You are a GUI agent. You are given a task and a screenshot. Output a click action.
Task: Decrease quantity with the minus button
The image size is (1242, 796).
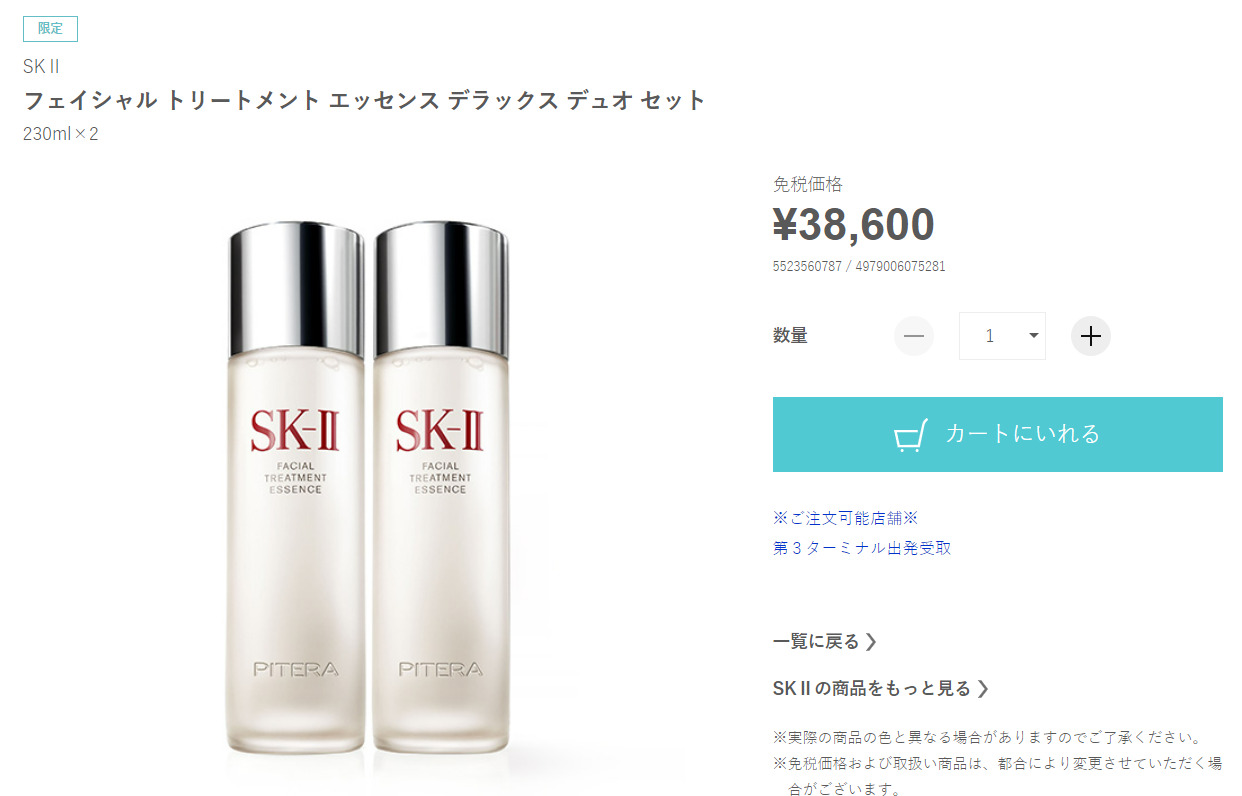pyautogui.click(x=913, y=336)
